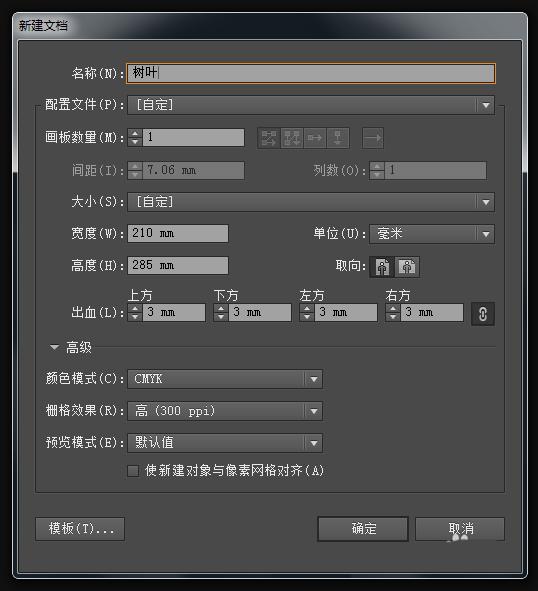Click the 列数 columns field
The width and height of the screenshot is (538, 591).
(435, 170)
